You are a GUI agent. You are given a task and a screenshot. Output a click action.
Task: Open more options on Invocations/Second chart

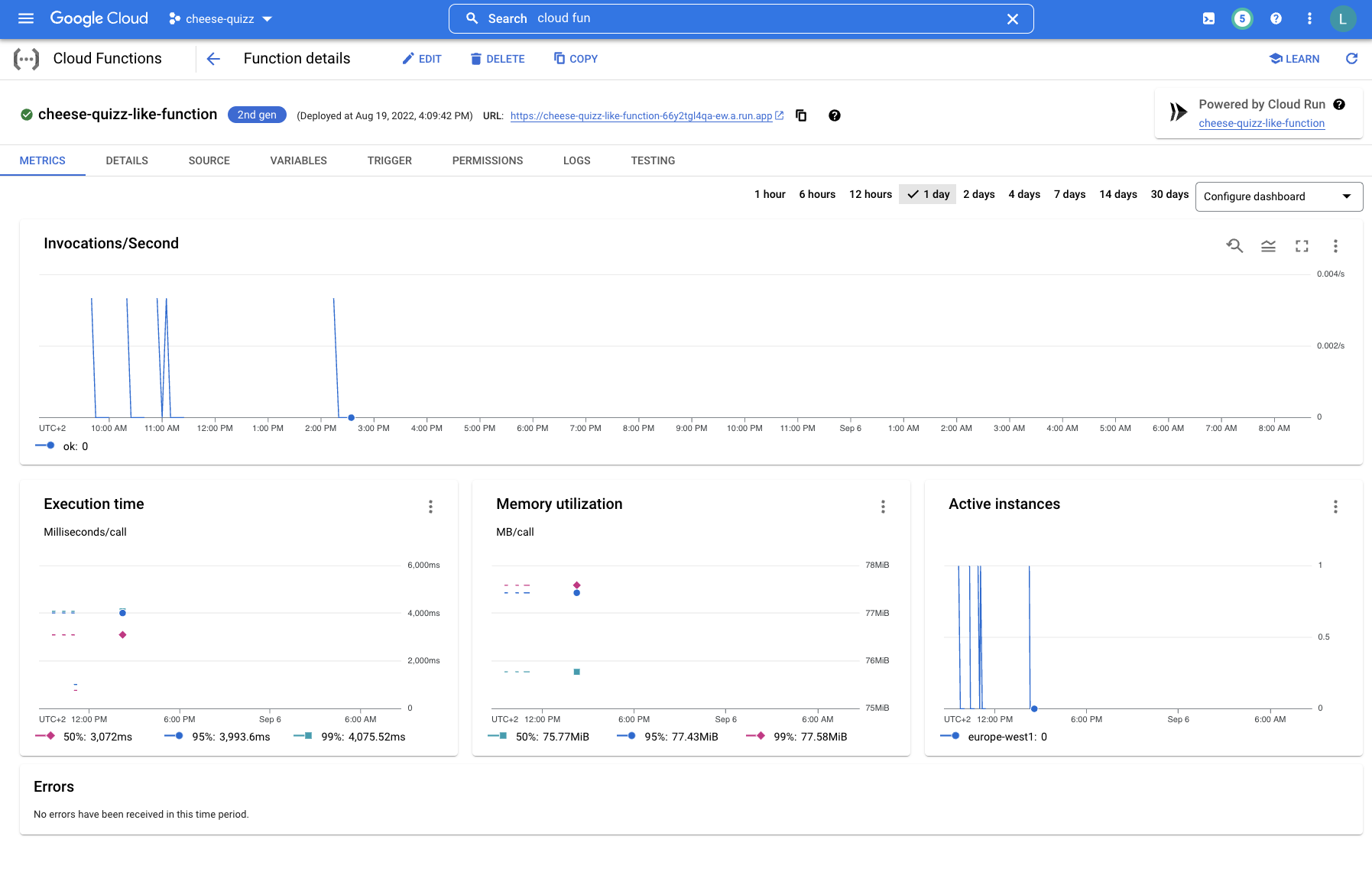(x=1335, y=246)
